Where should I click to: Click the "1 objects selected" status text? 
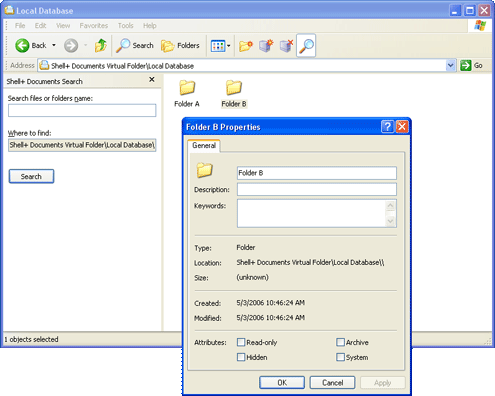31,339
